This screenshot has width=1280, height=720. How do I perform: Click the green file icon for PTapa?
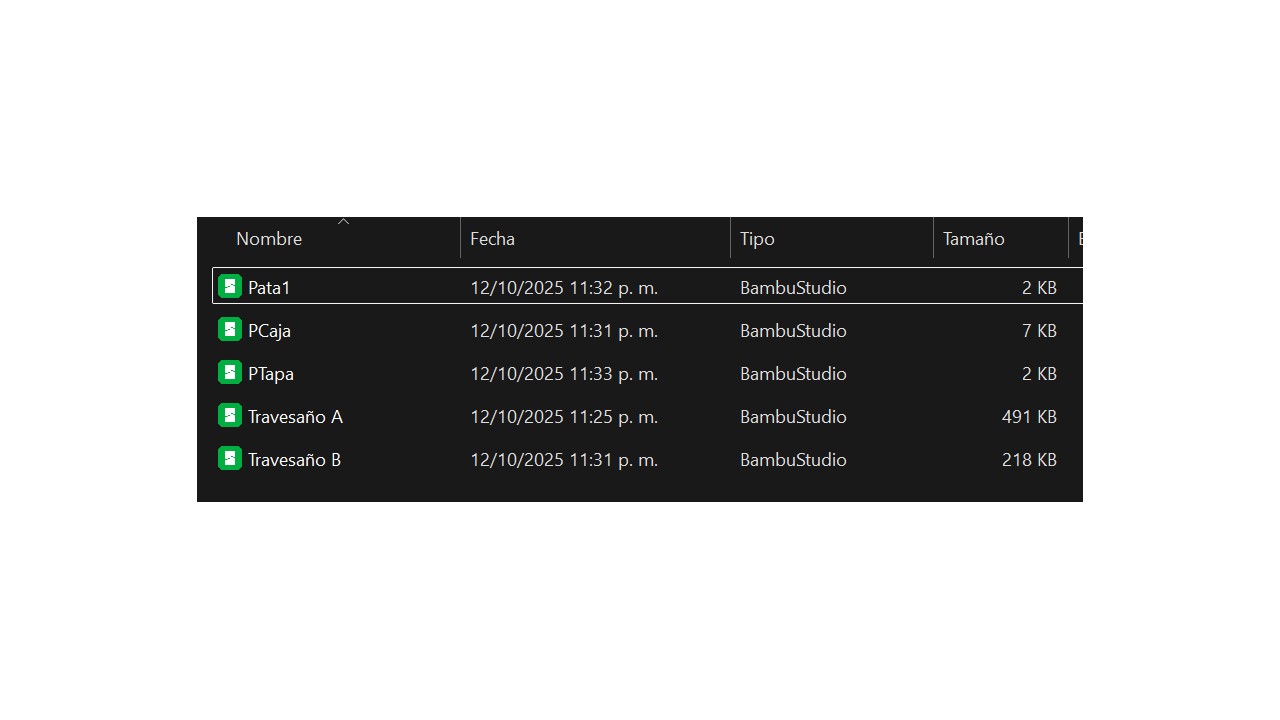coord(230,373)
